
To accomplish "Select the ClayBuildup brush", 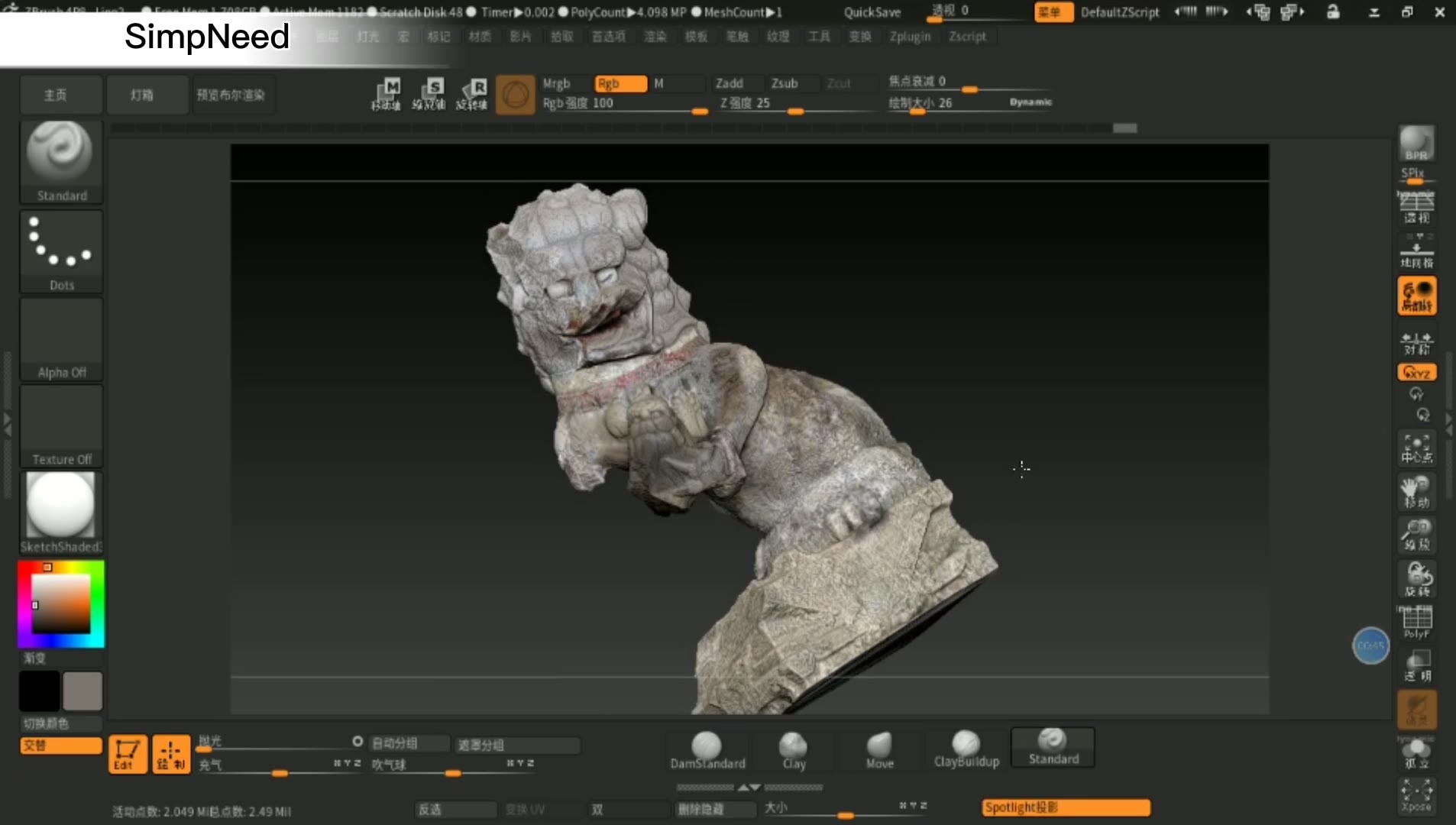I will point(966,750).
